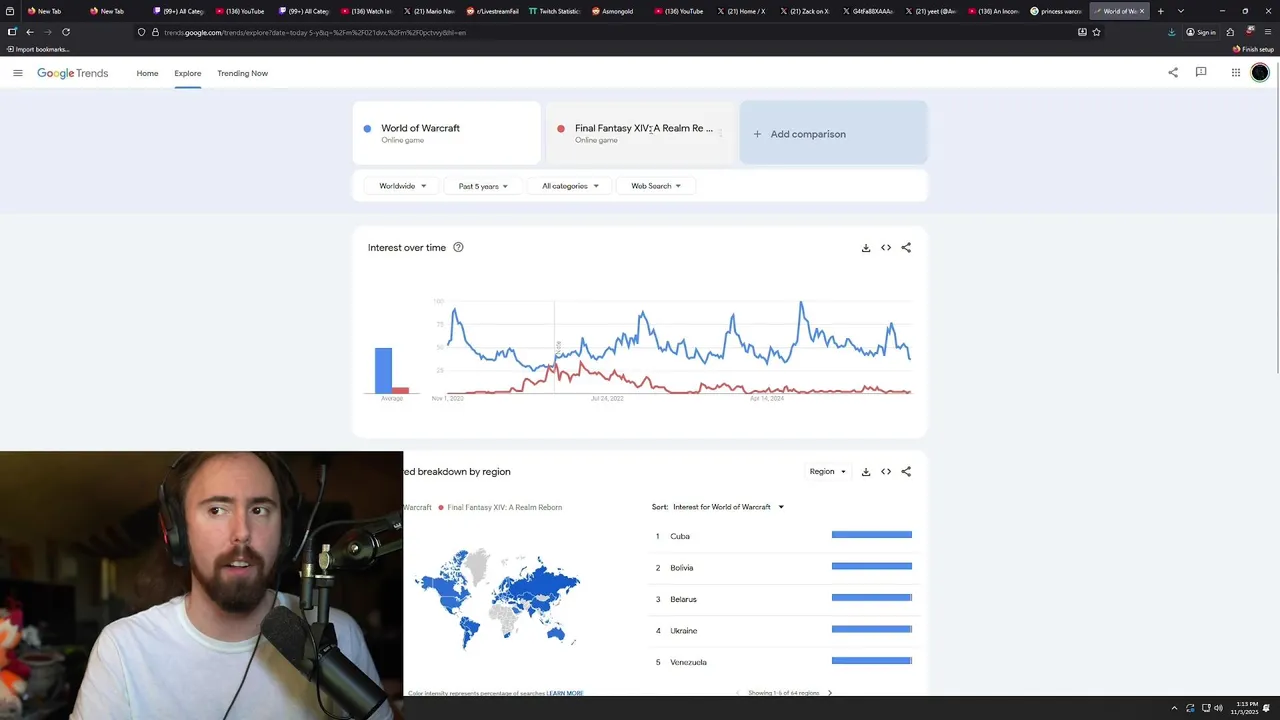Download the breakdown by region data
This screenshot has height=720, width=1280.
coord(866,471)
